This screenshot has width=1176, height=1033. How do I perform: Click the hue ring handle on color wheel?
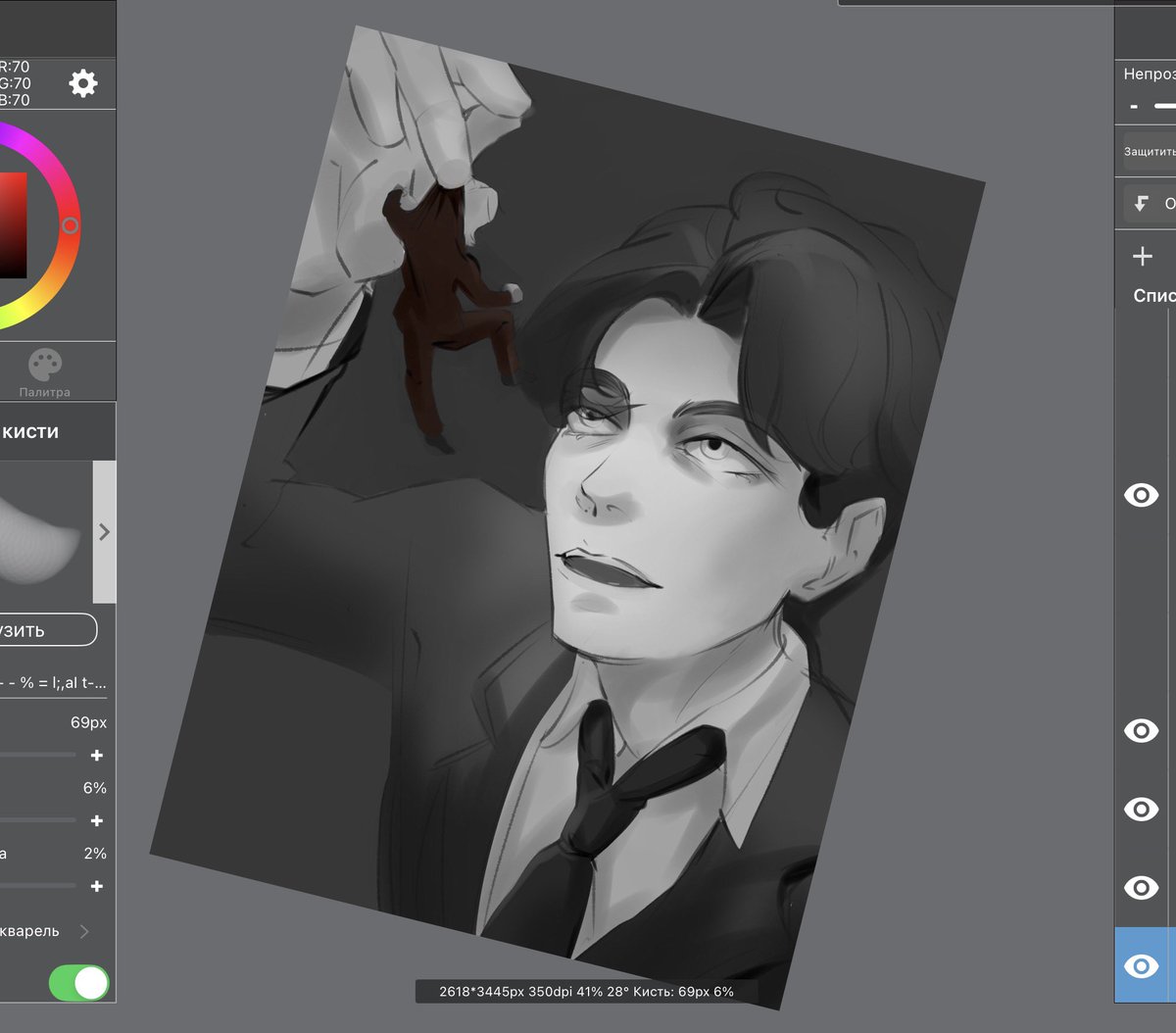coord(70,225)
